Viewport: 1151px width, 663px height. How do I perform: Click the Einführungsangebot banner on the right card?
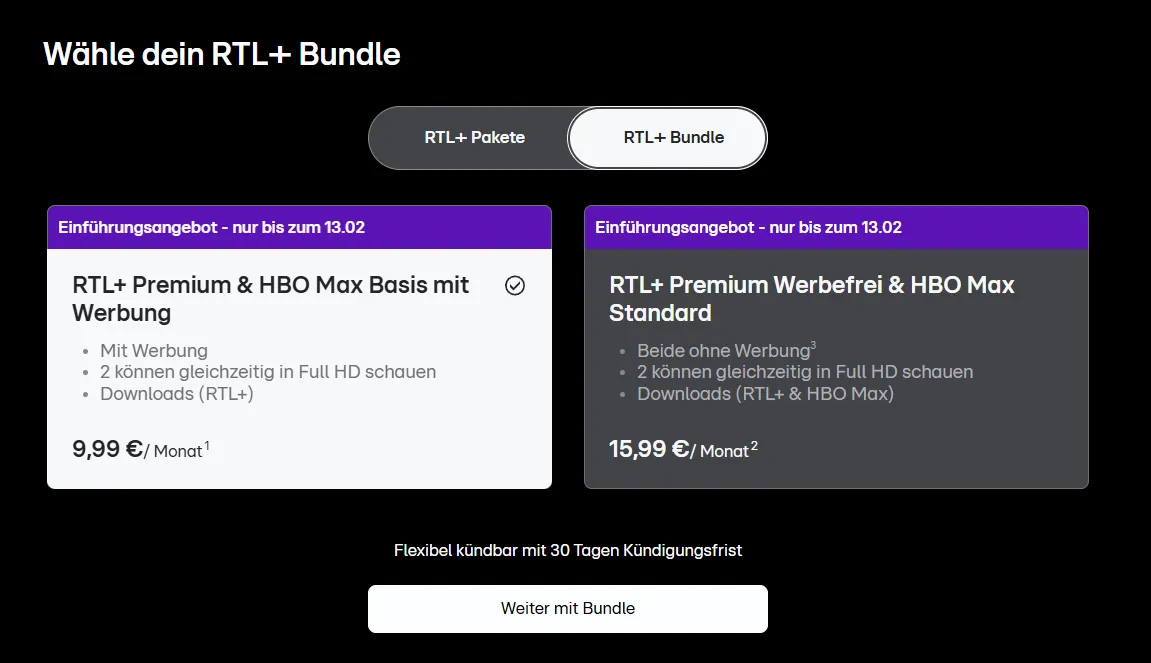coord(836,227)
